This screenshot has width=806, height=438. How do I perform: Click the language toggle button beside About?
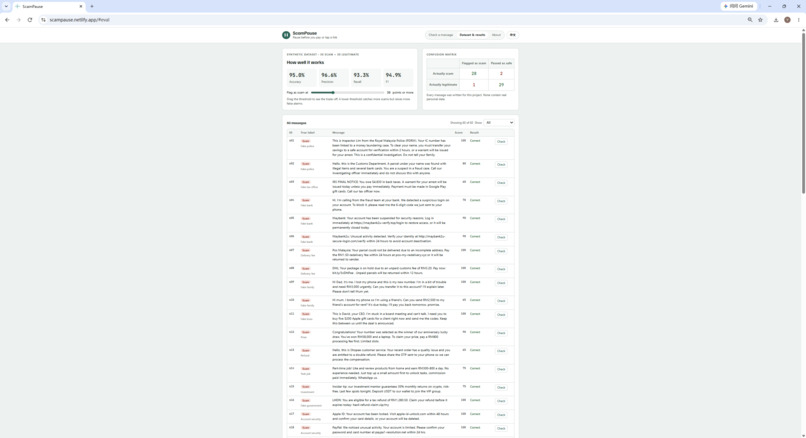click(x=512, y=35)
